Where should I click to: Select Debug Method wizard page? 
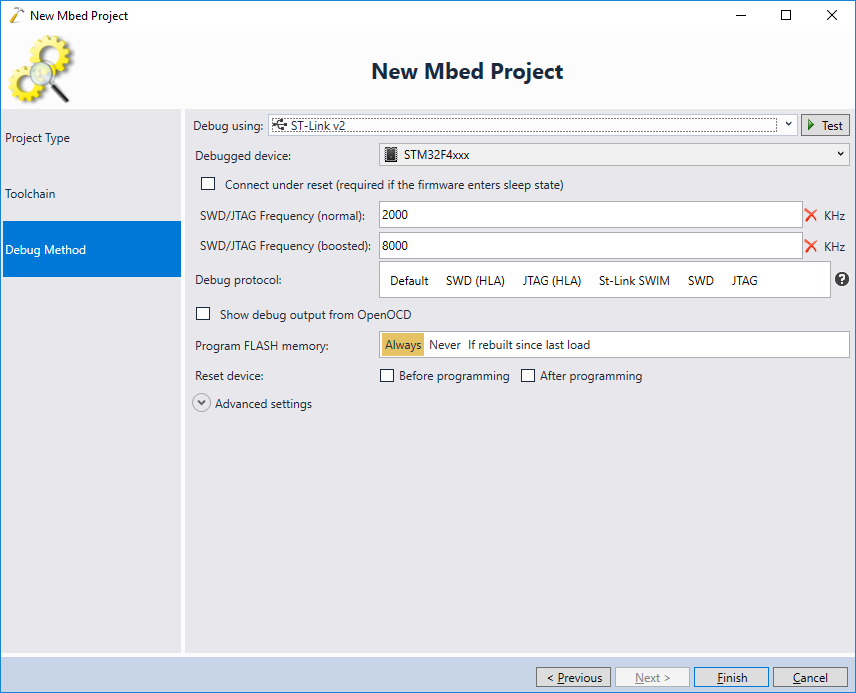pyautogui.click(x=92, y=249)
